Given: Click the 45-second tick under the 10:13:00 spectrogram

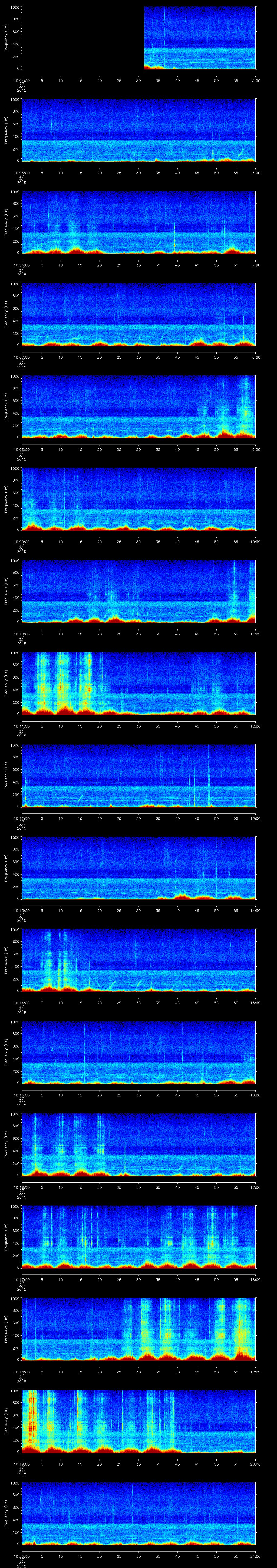Looking at the screenshot, I should click(197, 910).
